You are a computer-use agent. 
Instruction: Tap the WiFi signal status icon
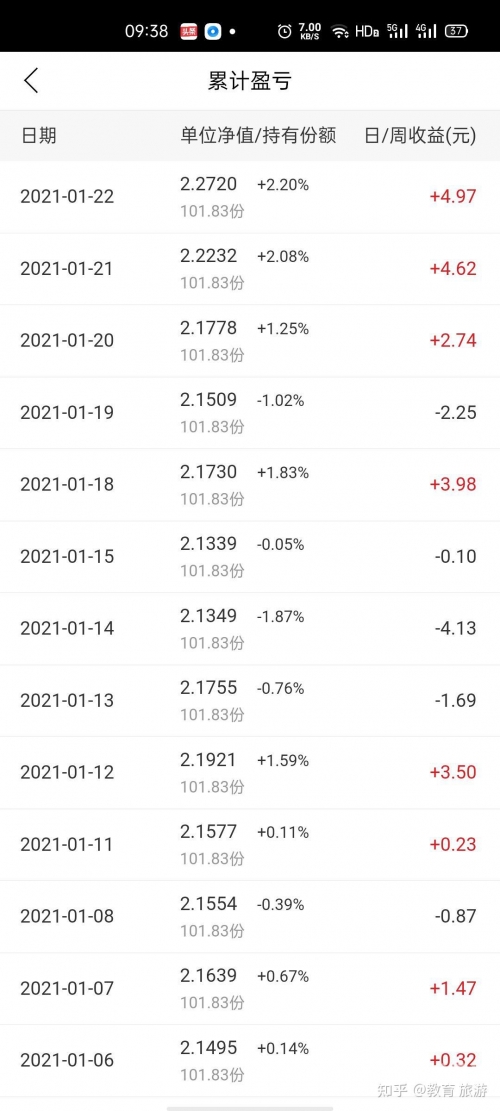point(341,31)
